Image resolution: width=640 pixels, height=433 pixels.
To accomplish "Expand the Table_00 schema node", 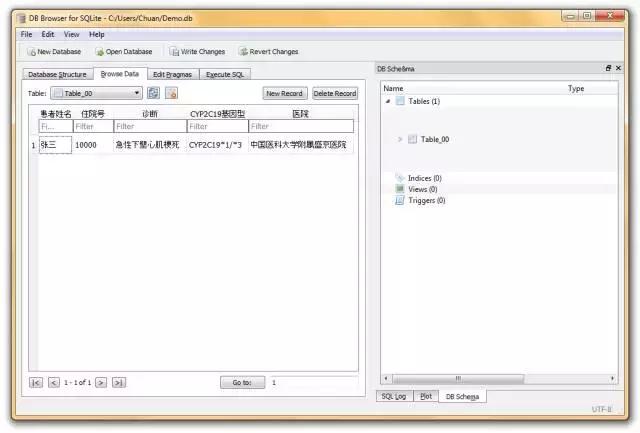I will point(400,139).
